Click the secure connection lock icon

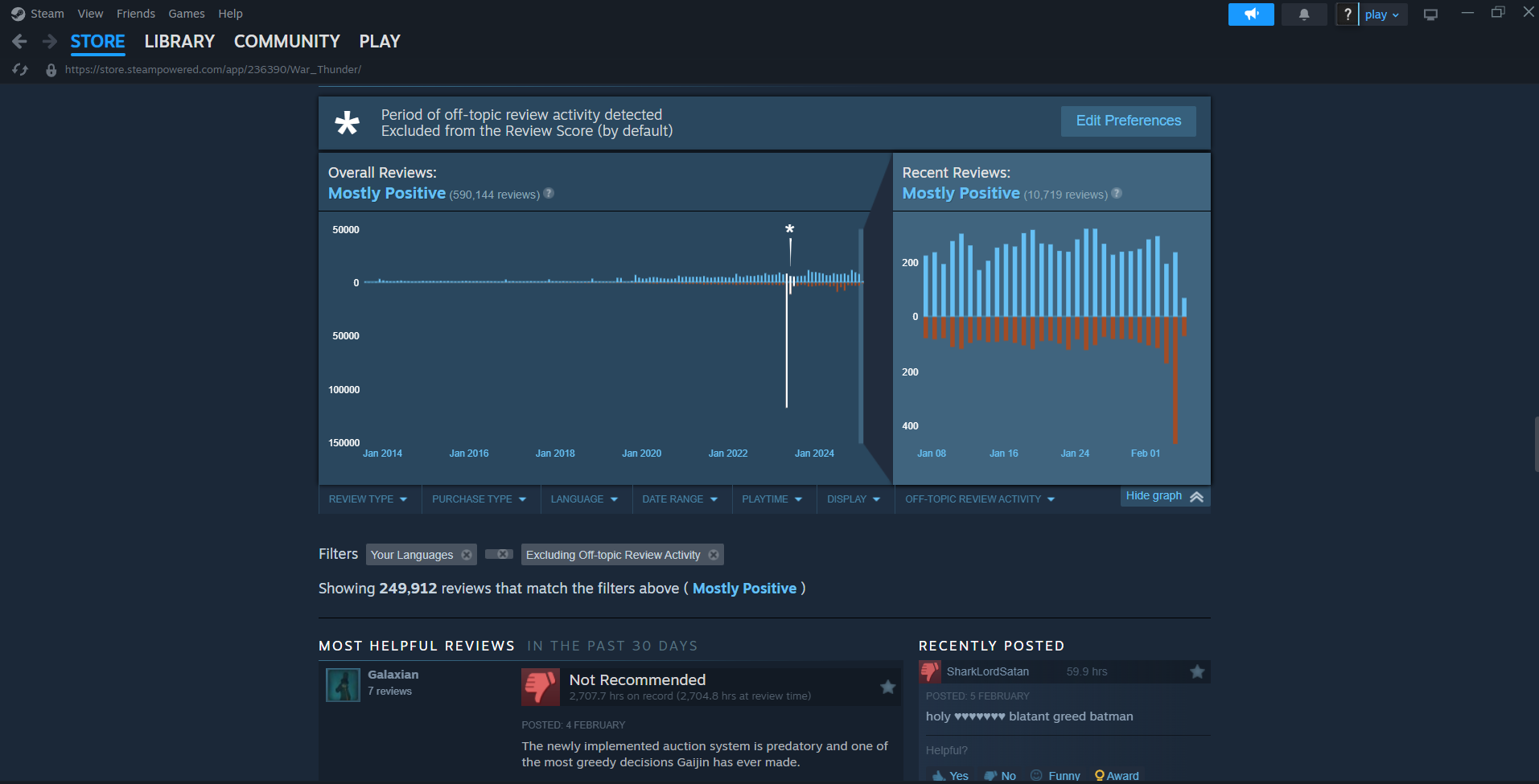point(51,70)
